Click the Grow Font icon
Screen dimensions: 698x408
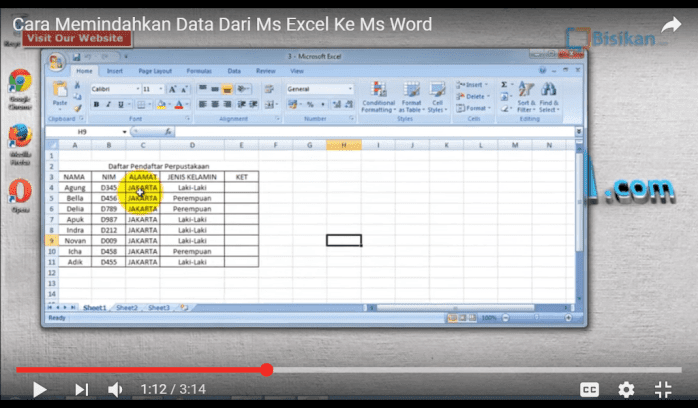(x=172, y=89)
